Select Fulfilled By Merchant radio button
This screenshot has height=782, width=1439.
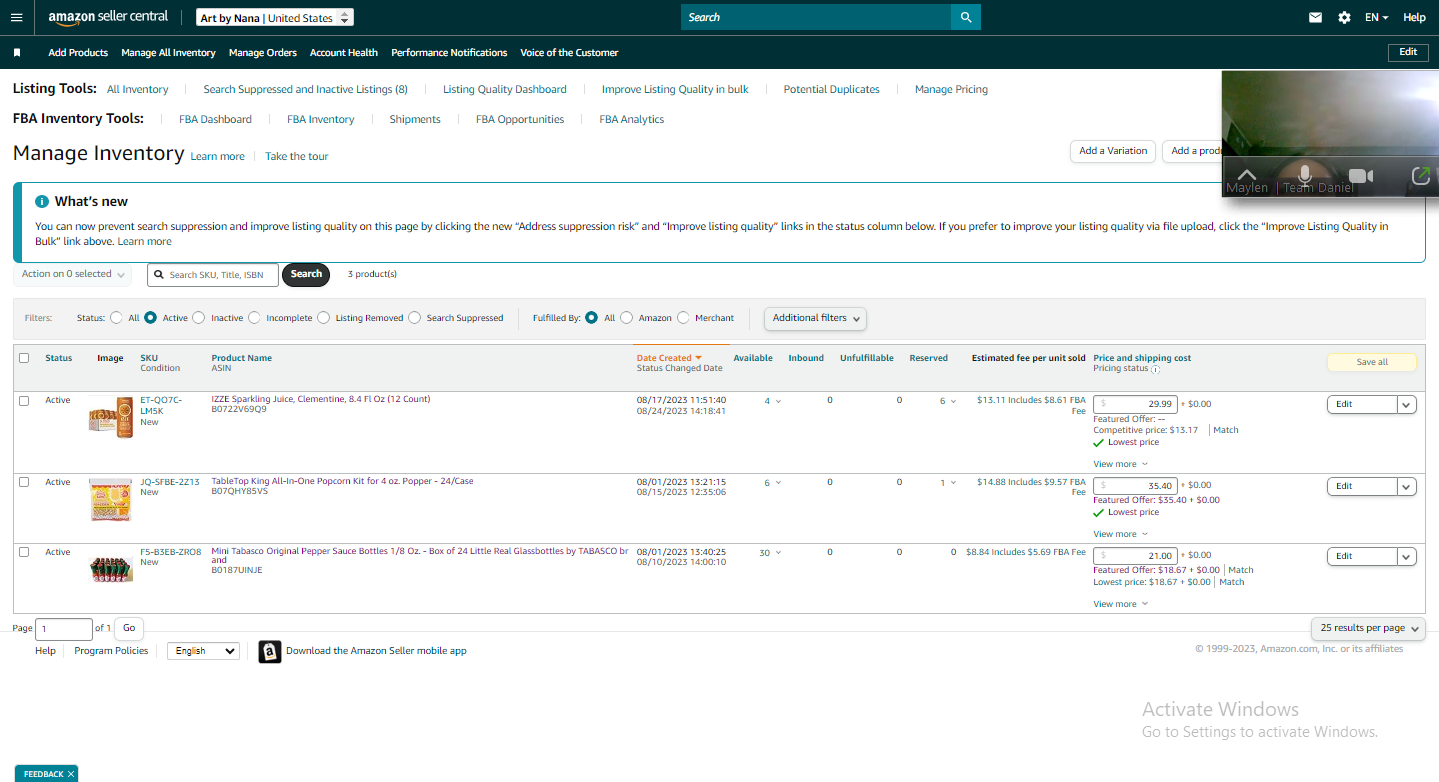coord(684,318)
